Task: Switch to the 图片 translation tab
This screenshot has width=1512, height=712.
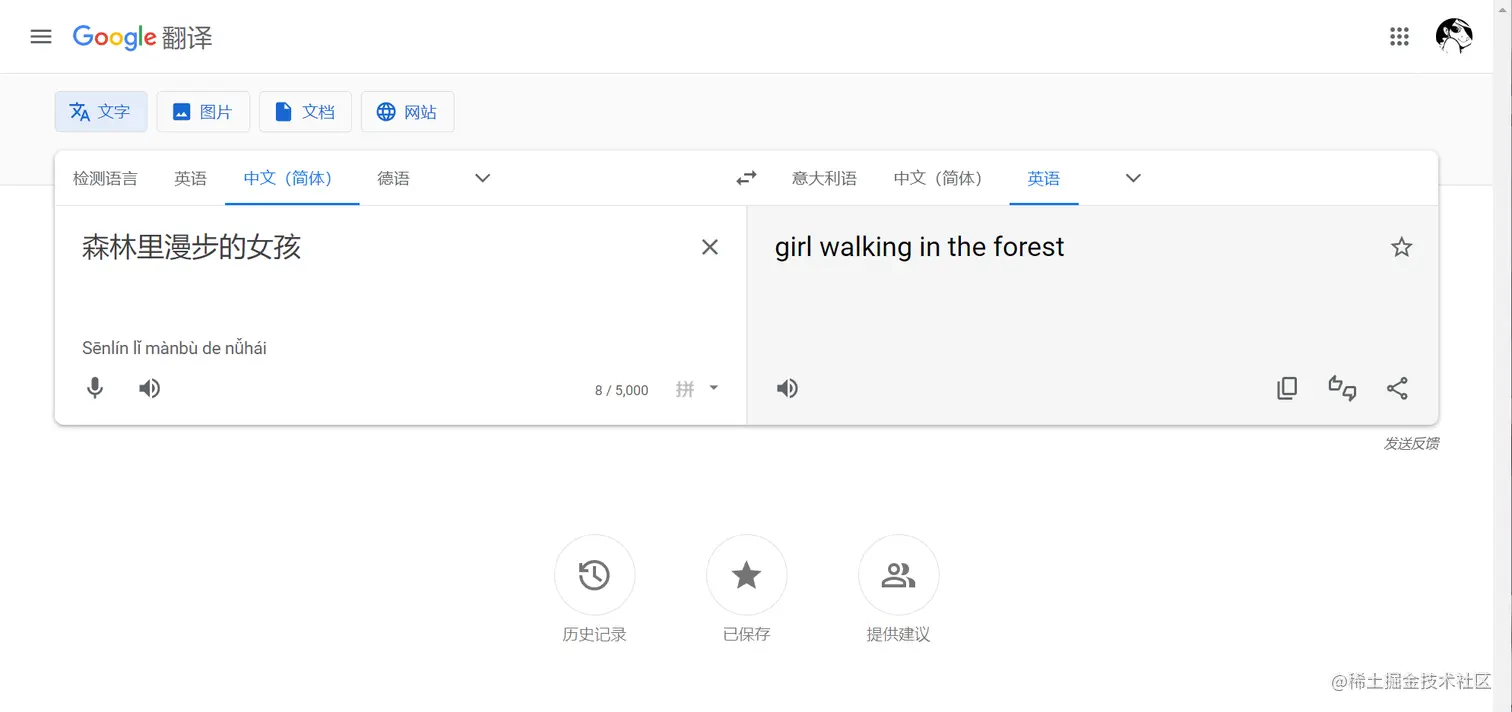Action: point(203,111)
